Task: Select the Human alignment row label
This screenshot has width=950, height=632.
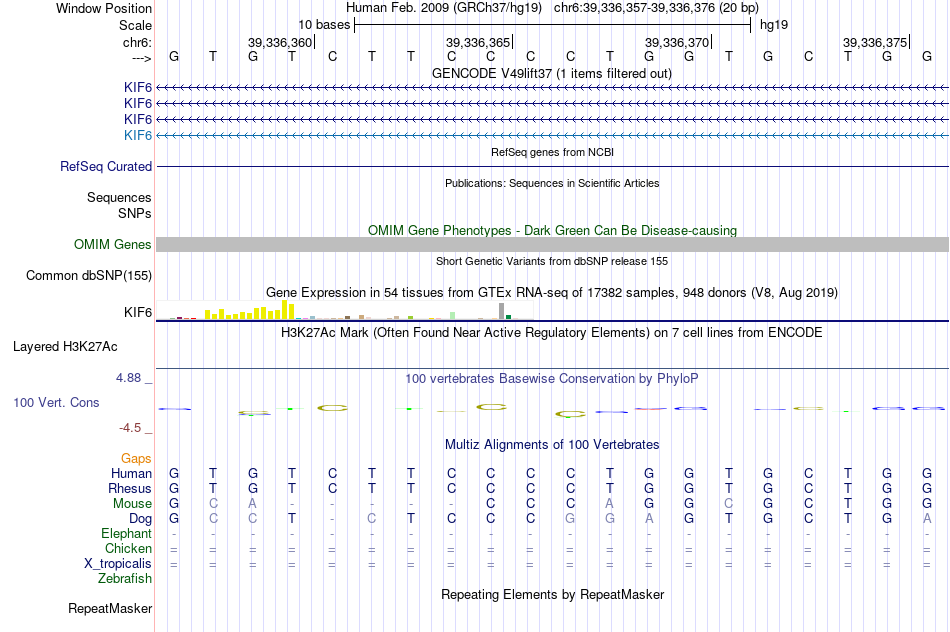Action: pyautogui.click(x=131, y=473)
